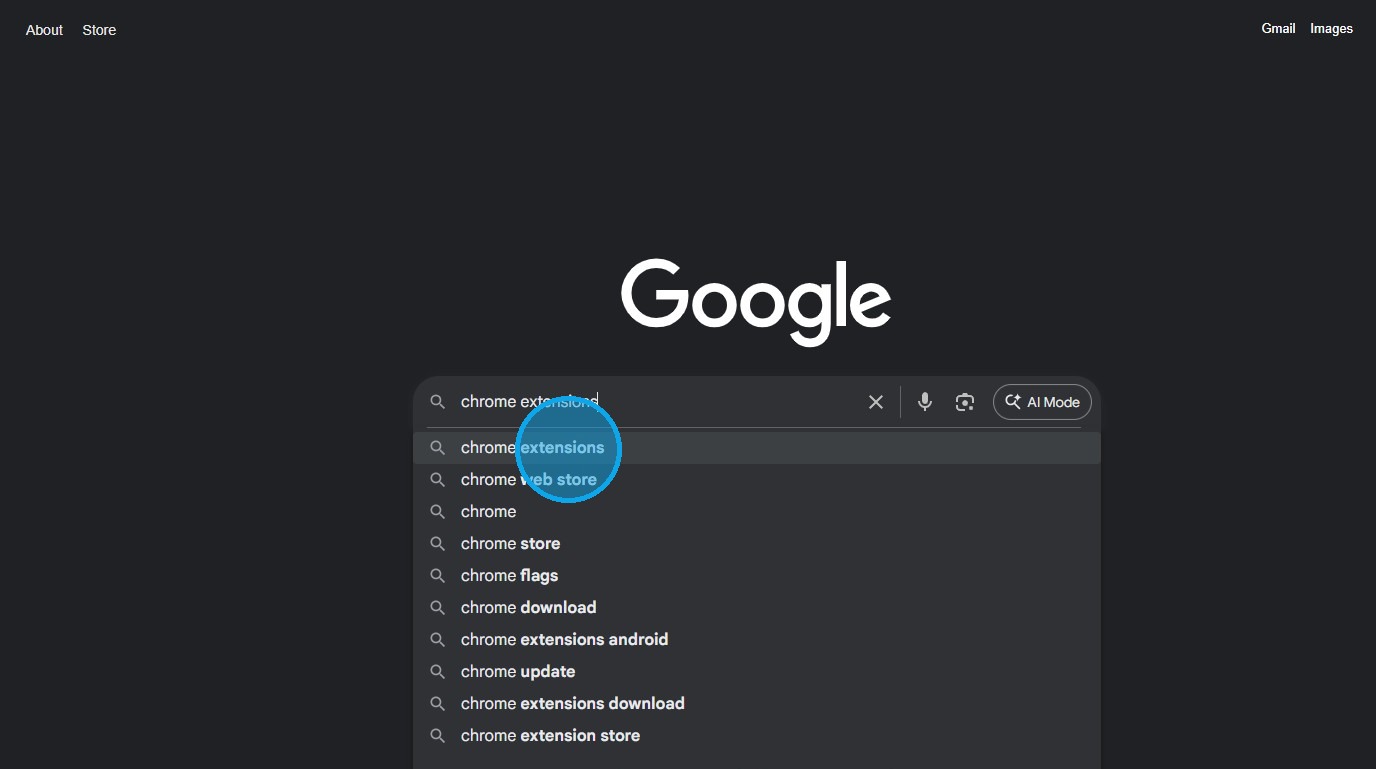
Task: Click the magnifier icon beside 'chrome download'
Action: (x=437, y=608)
